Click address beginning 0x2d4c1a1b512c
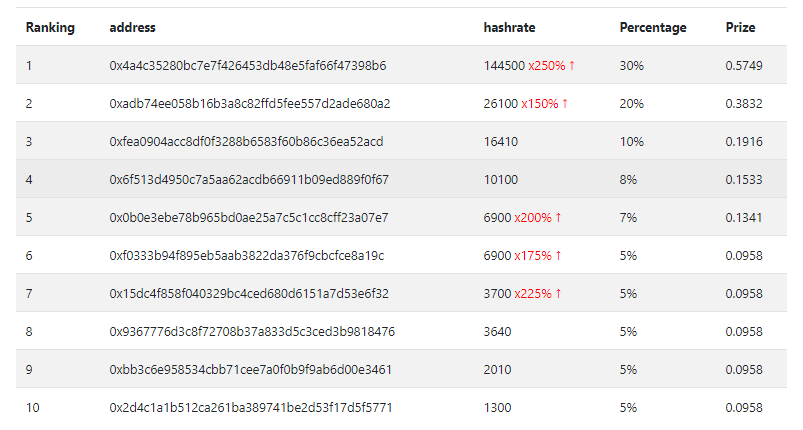Image resolution: width=803 pixels, height=430 pixels. (x=250, y=407)
